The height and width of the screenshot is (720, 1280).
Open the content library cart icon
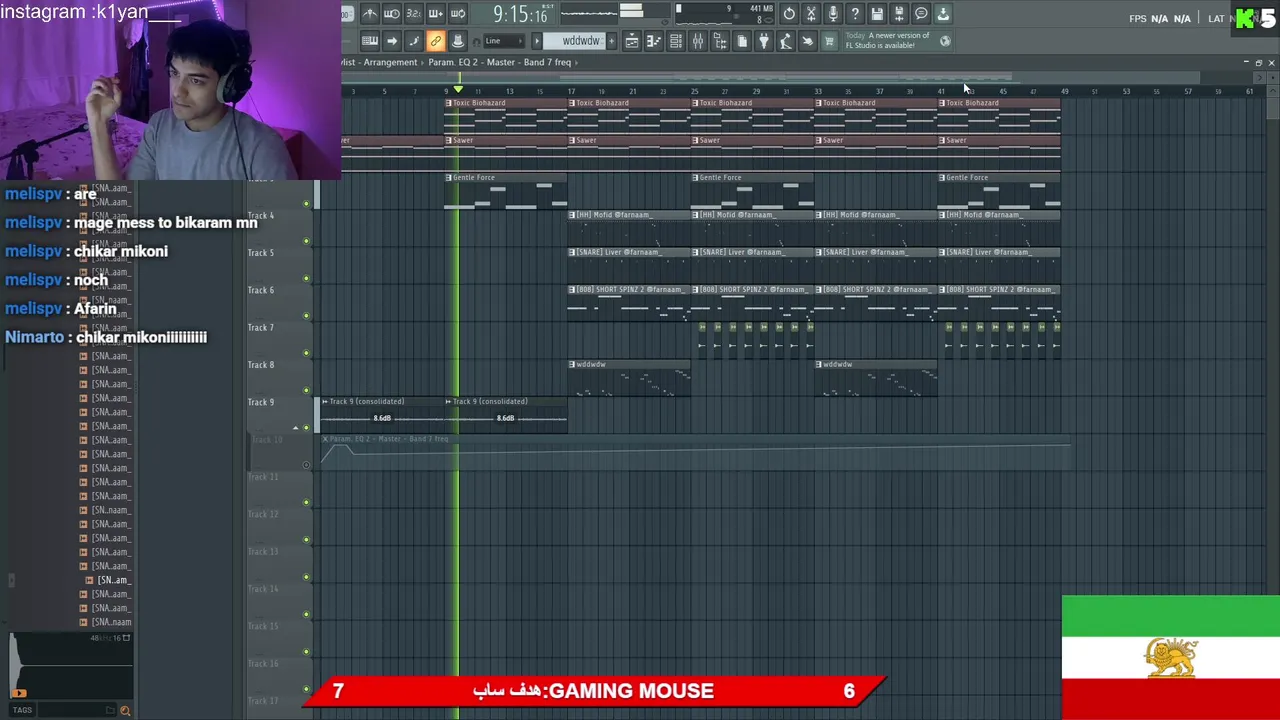pos(829,41)
